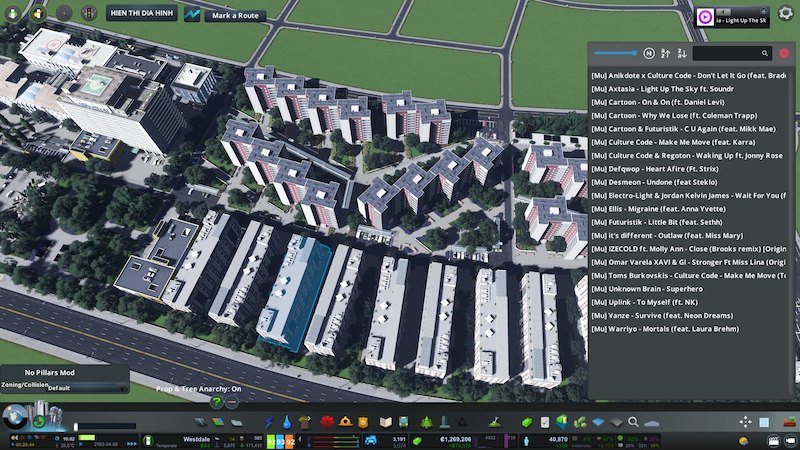This screenshot has height=450, width=800.
Task: Click the traffic lights tool icon
Action: [x=89, y=14]
